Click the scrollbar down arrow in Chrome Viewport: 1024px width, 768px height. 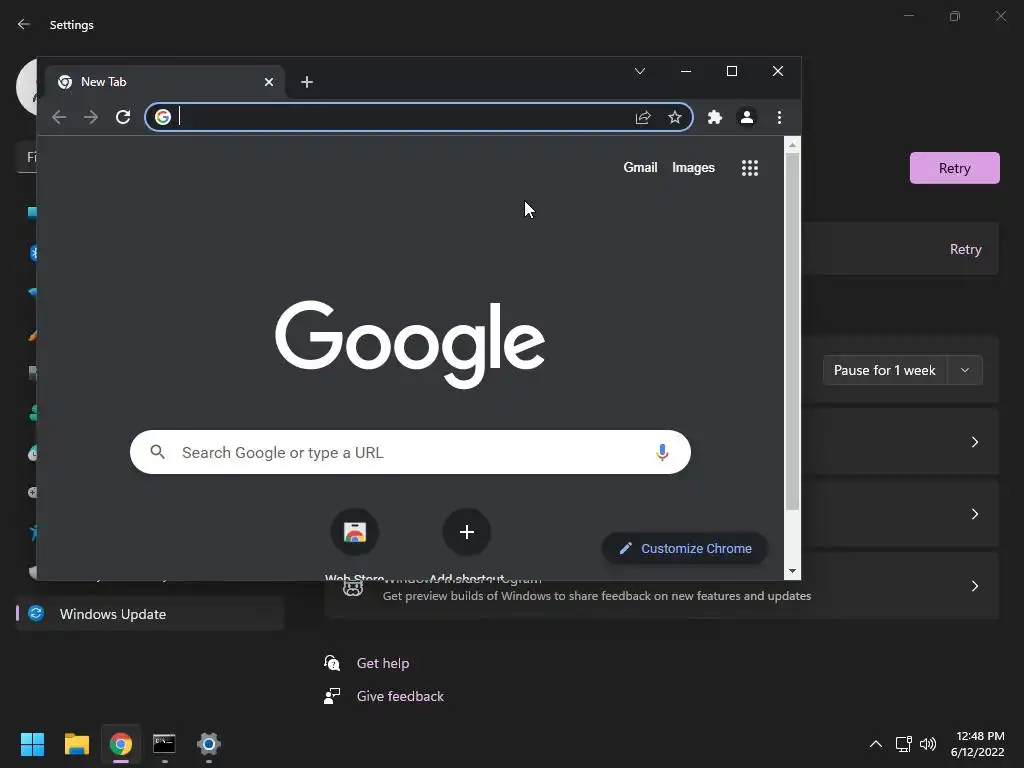[792, 571]
